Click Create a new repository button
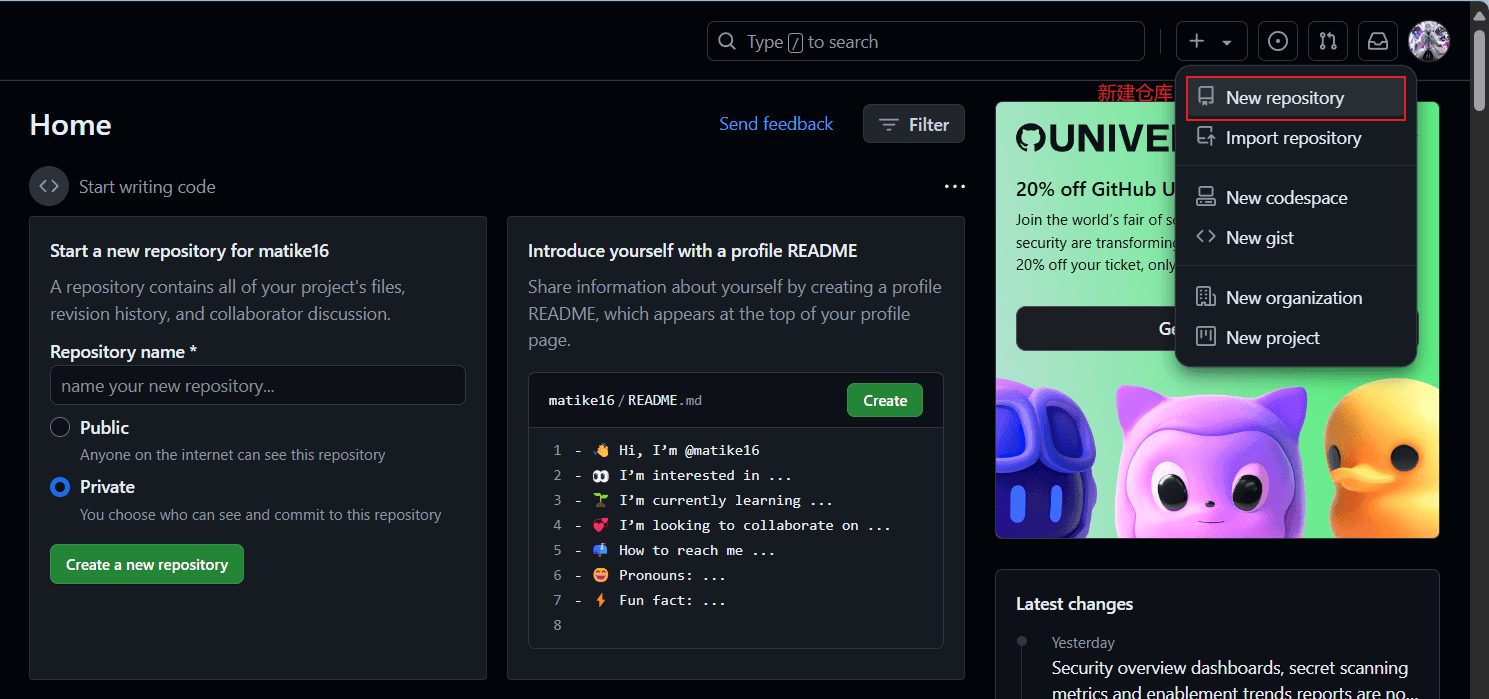This screenshot has height=699, width=1489. click(147, 564)
